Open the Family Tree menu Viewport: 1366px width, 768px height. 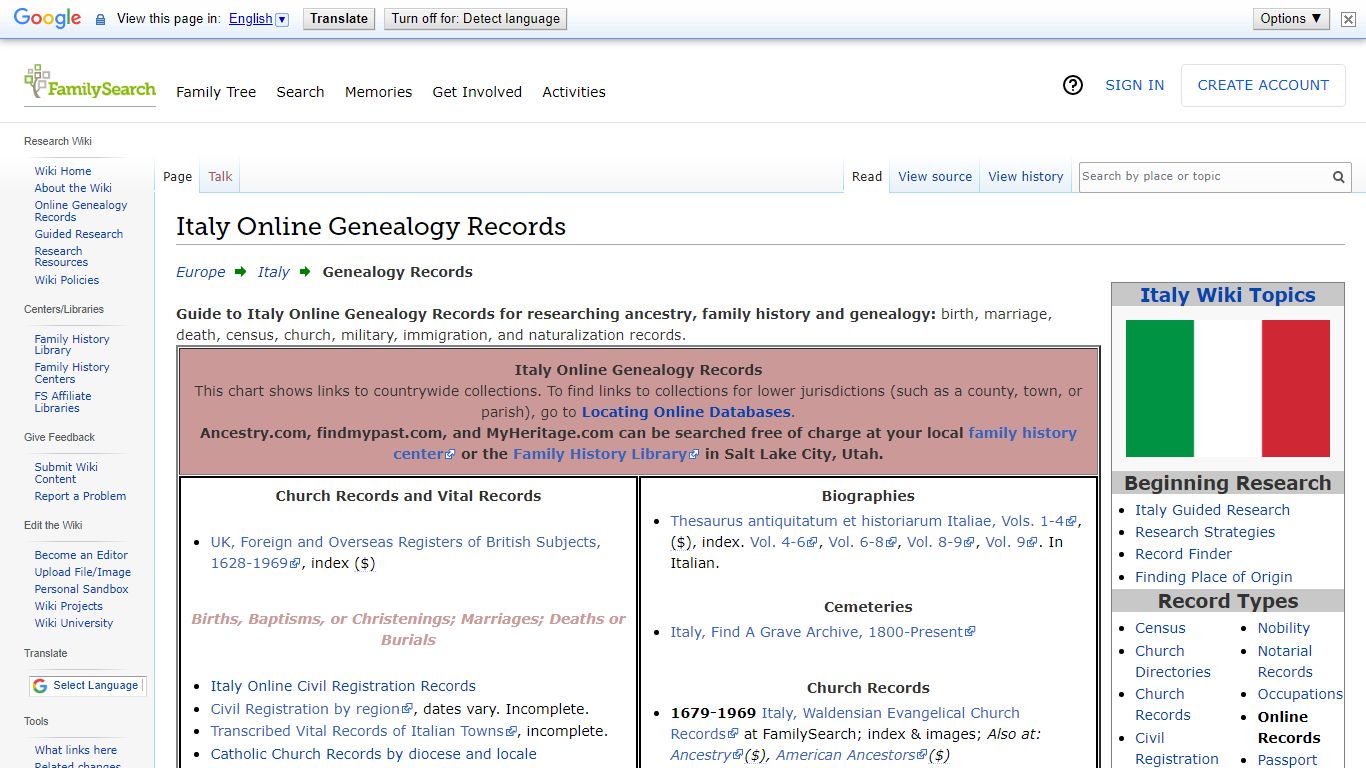(216, 92)
